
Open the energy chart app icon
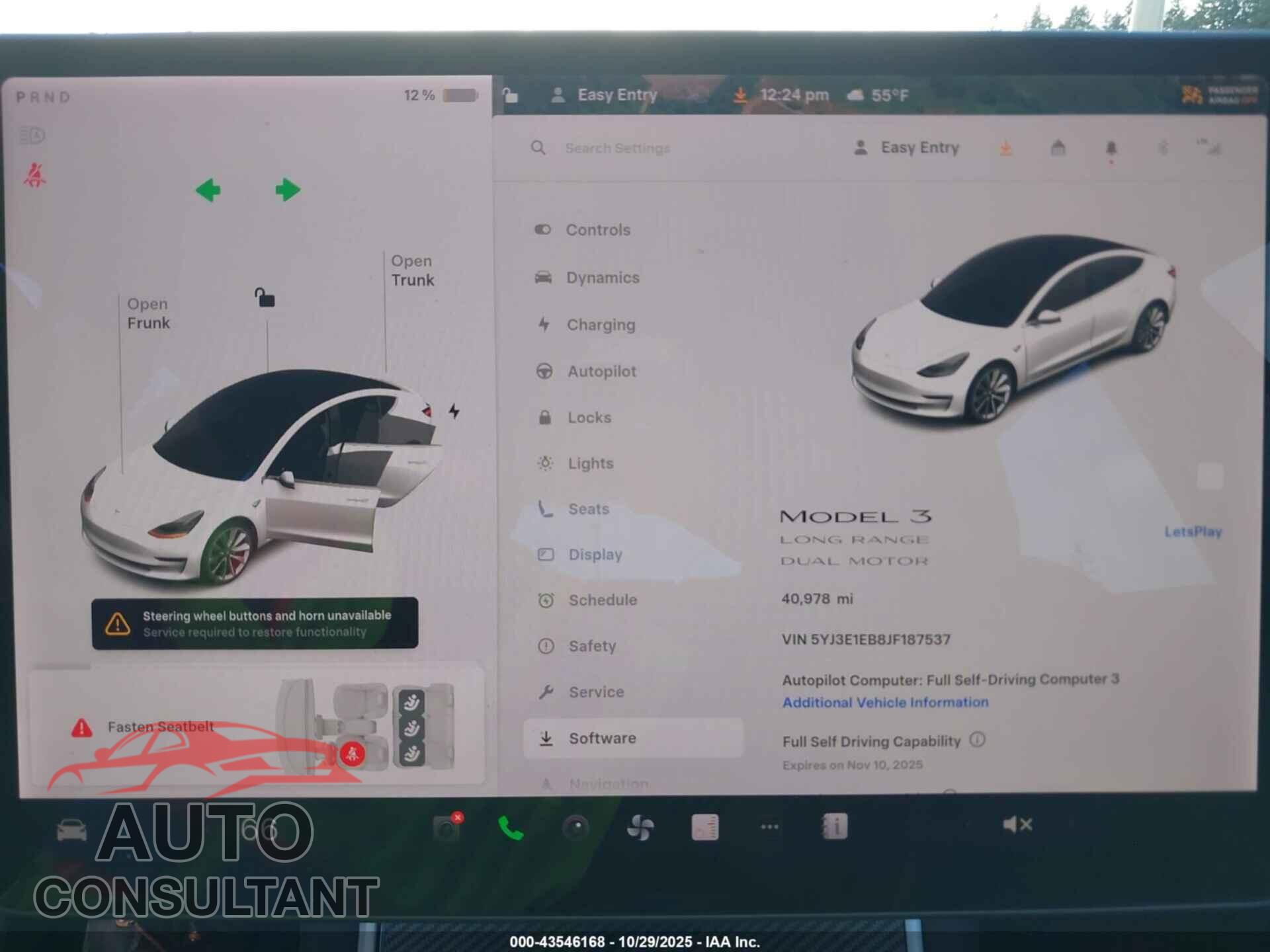pos(705,827)
